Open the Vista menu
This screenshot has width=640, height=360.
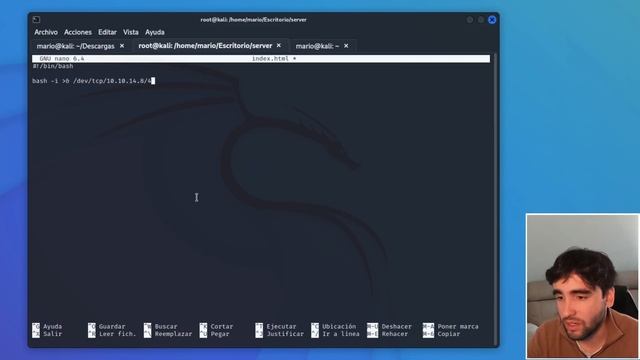(131, 32)
